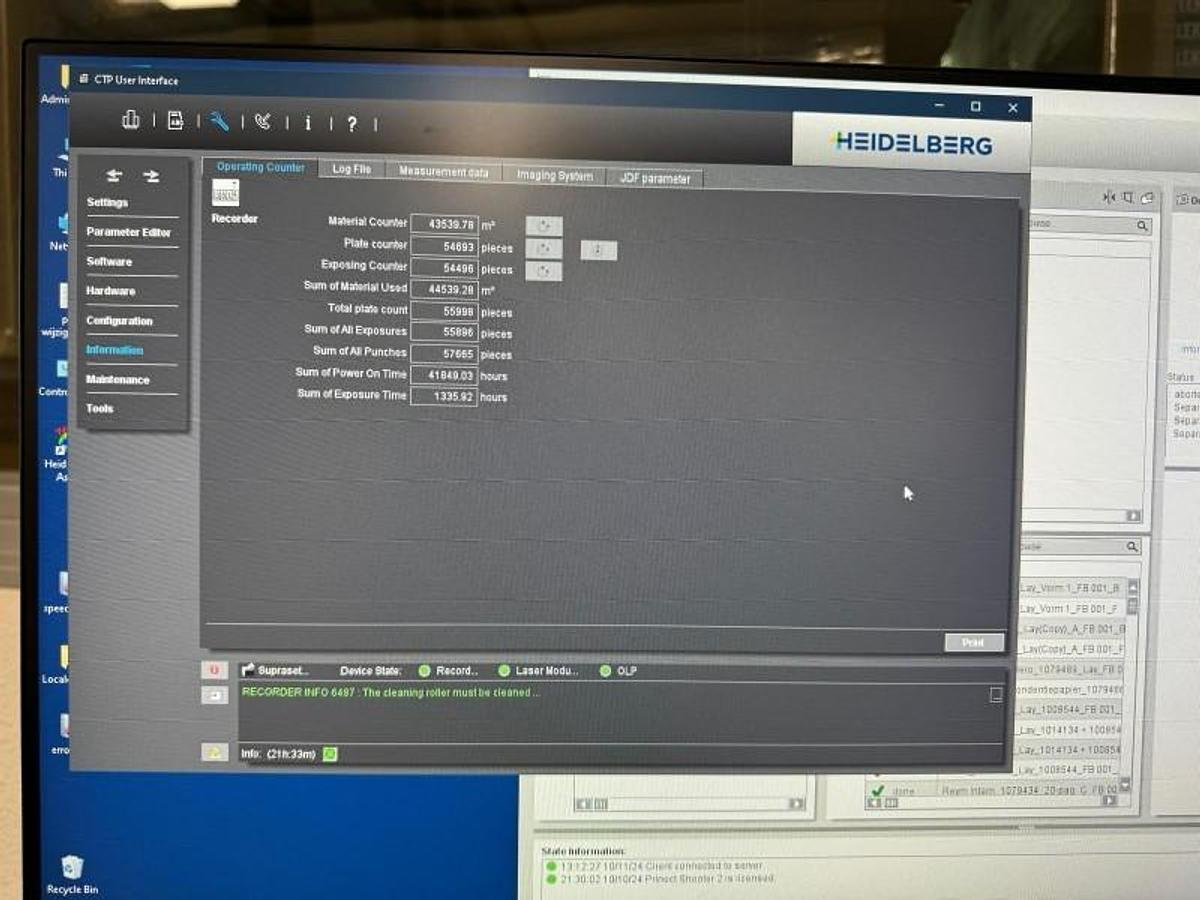Viewport: 1200px width, 900px height.
Task: Select the counter statistics toolbar icon
Action: 131,121
